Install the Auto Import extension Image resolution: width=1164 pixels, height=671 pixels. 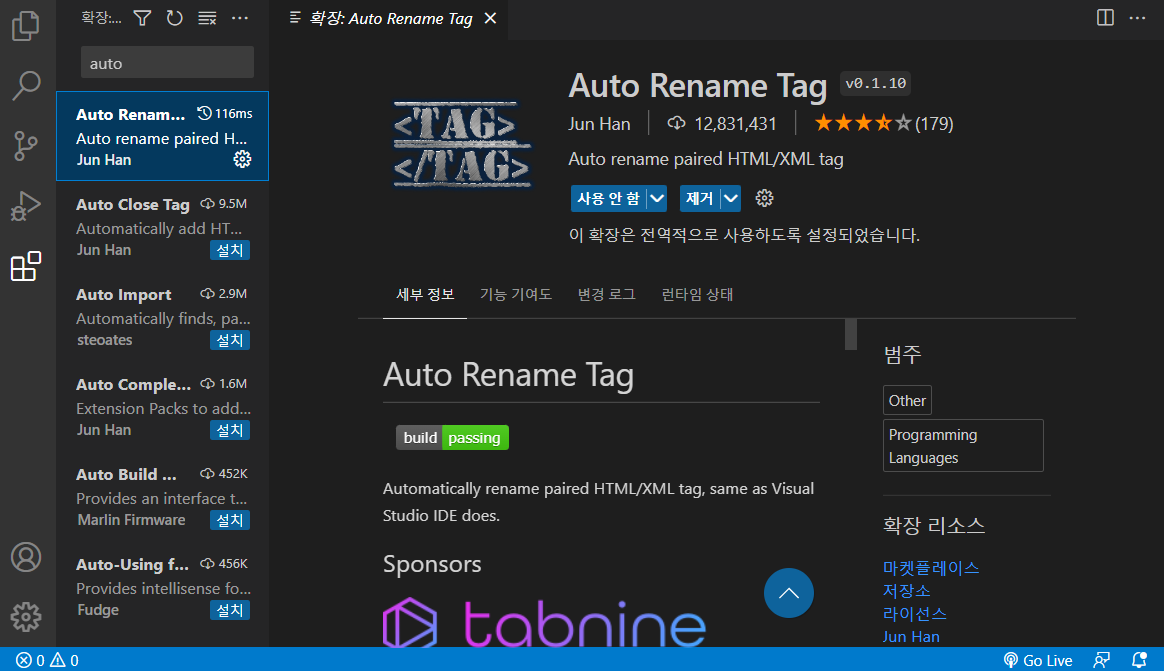pos(229,340)
